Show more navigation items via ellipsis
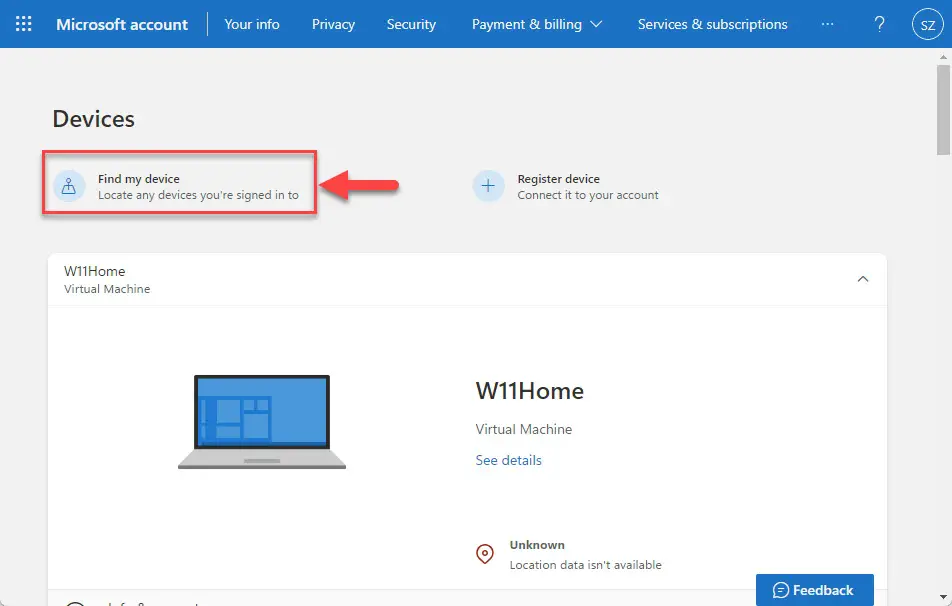Screen dimensions: 952x606 click(x=827, y=24)
